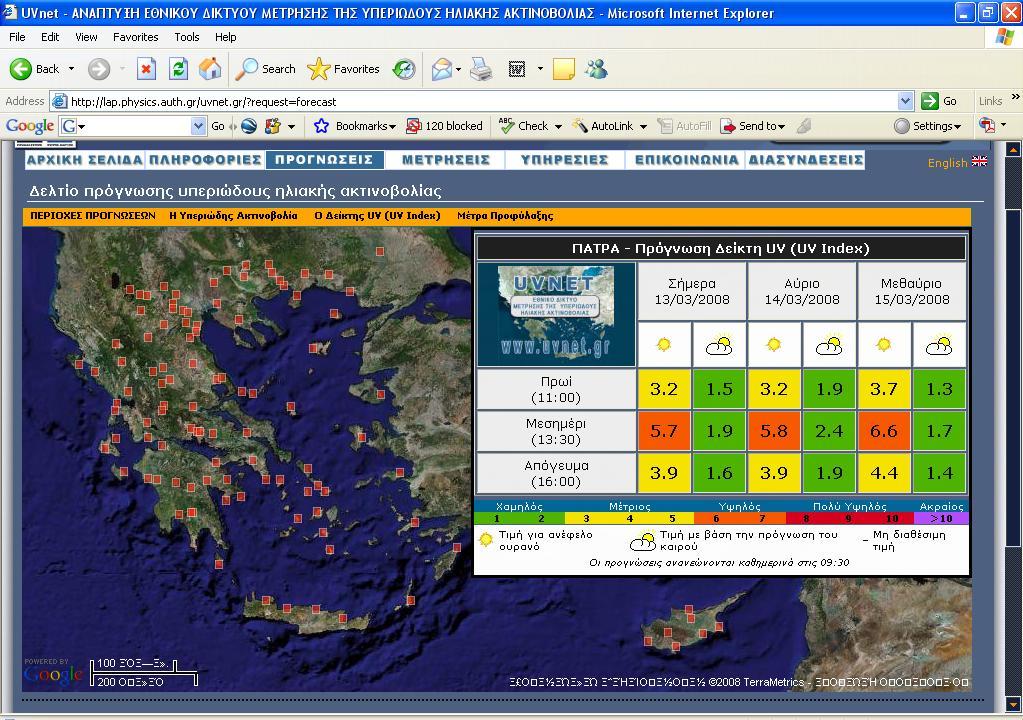1023x720 pixels.
Task: Expand the Mail button dropdown arrow
Action: click(x=459, y=68)
